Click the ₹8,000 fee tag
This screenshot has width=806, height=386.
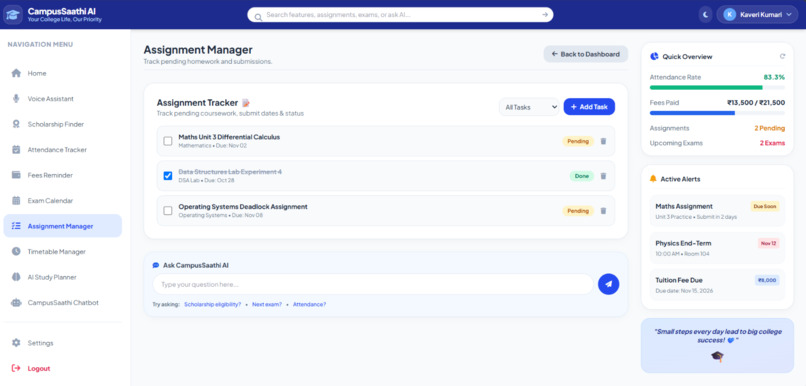click(767, 280)
